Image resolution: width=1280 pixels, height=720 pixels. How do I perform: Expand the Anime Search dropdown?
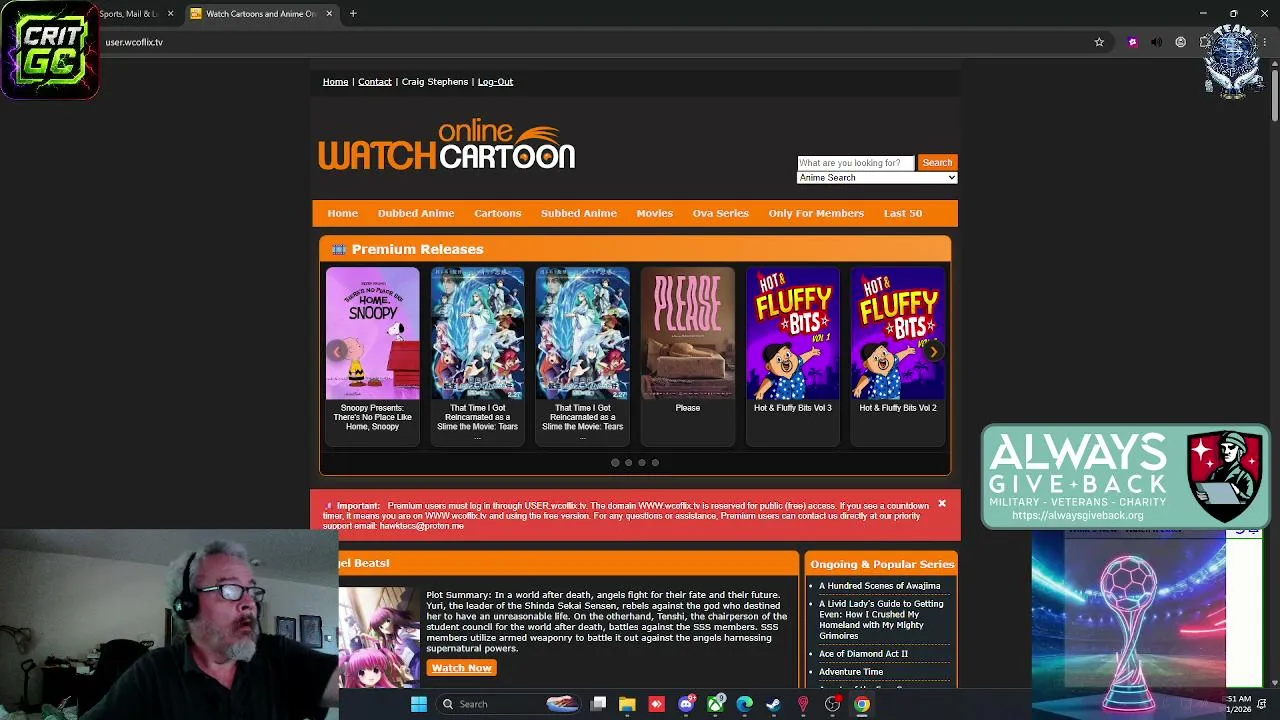(x=877, y=178)
